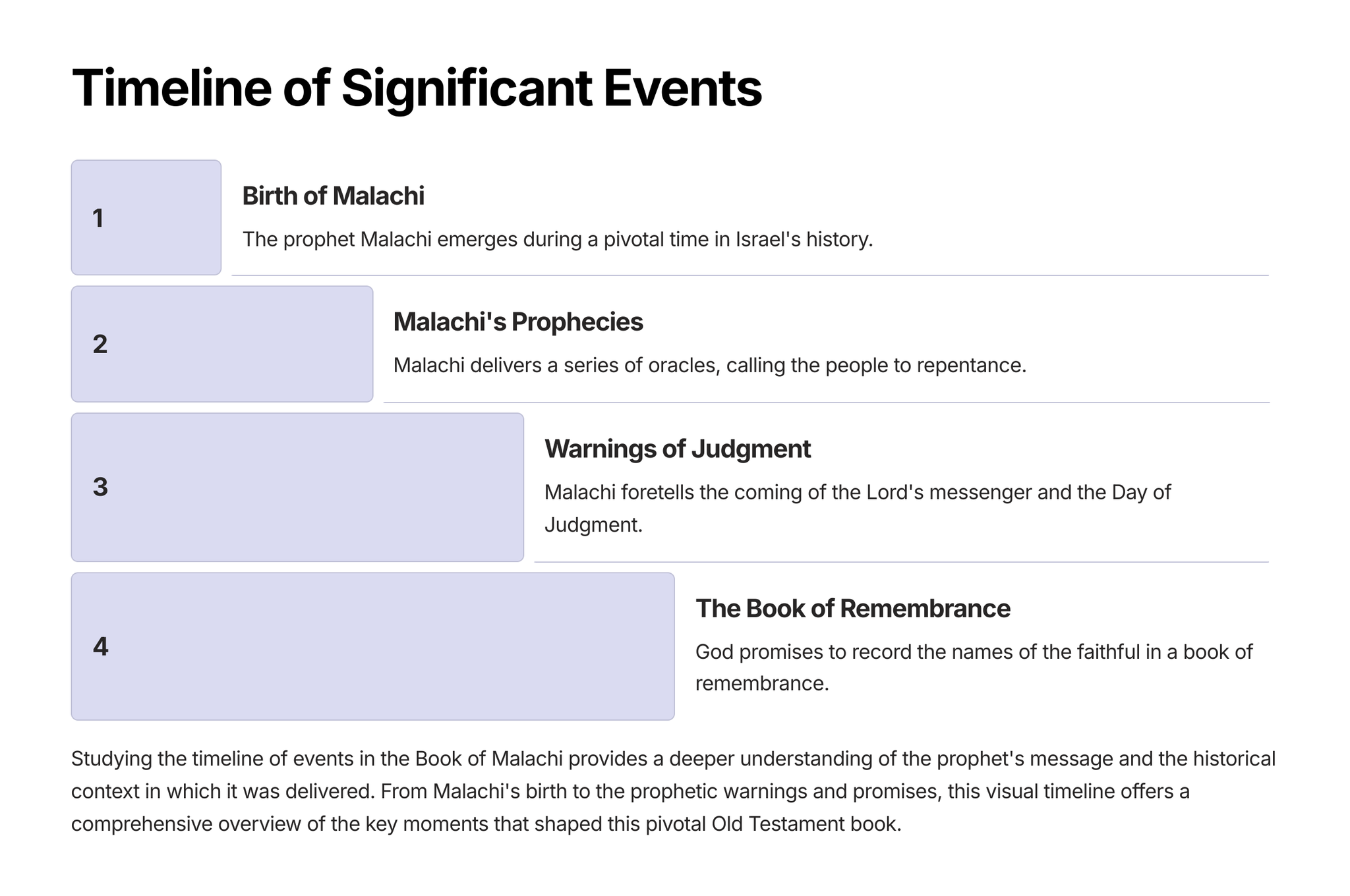This screenshot has height=896, width=1350.
Task: Click the summary paragraph beginning with "Studying"
Action: pos(672,791)
